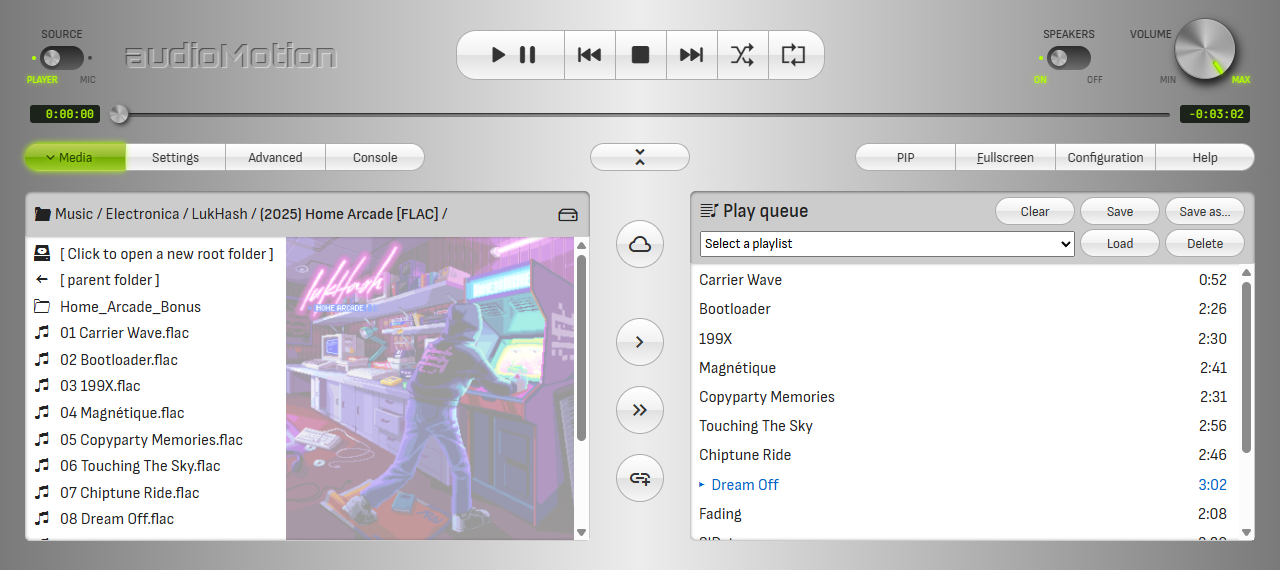
Task: Click the storage drive icon in file browser
Action: point(568,214)
